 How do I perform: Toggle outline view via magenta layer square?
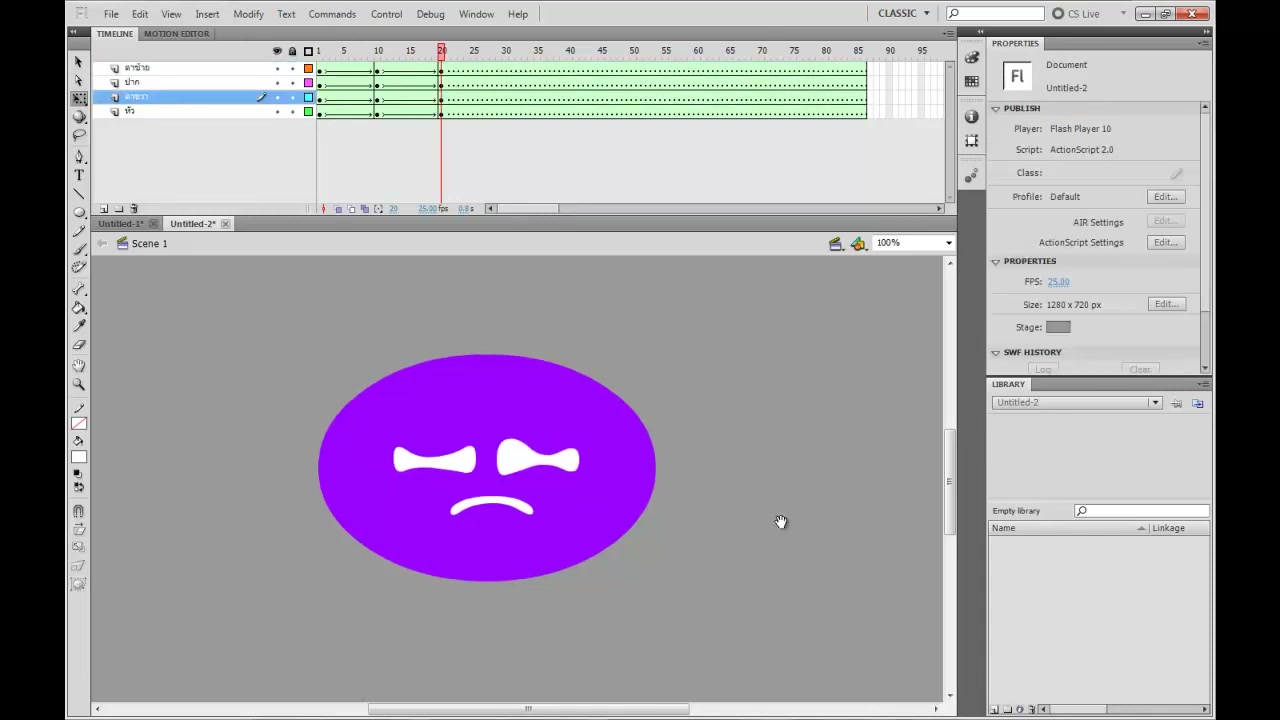click(308, 82)
